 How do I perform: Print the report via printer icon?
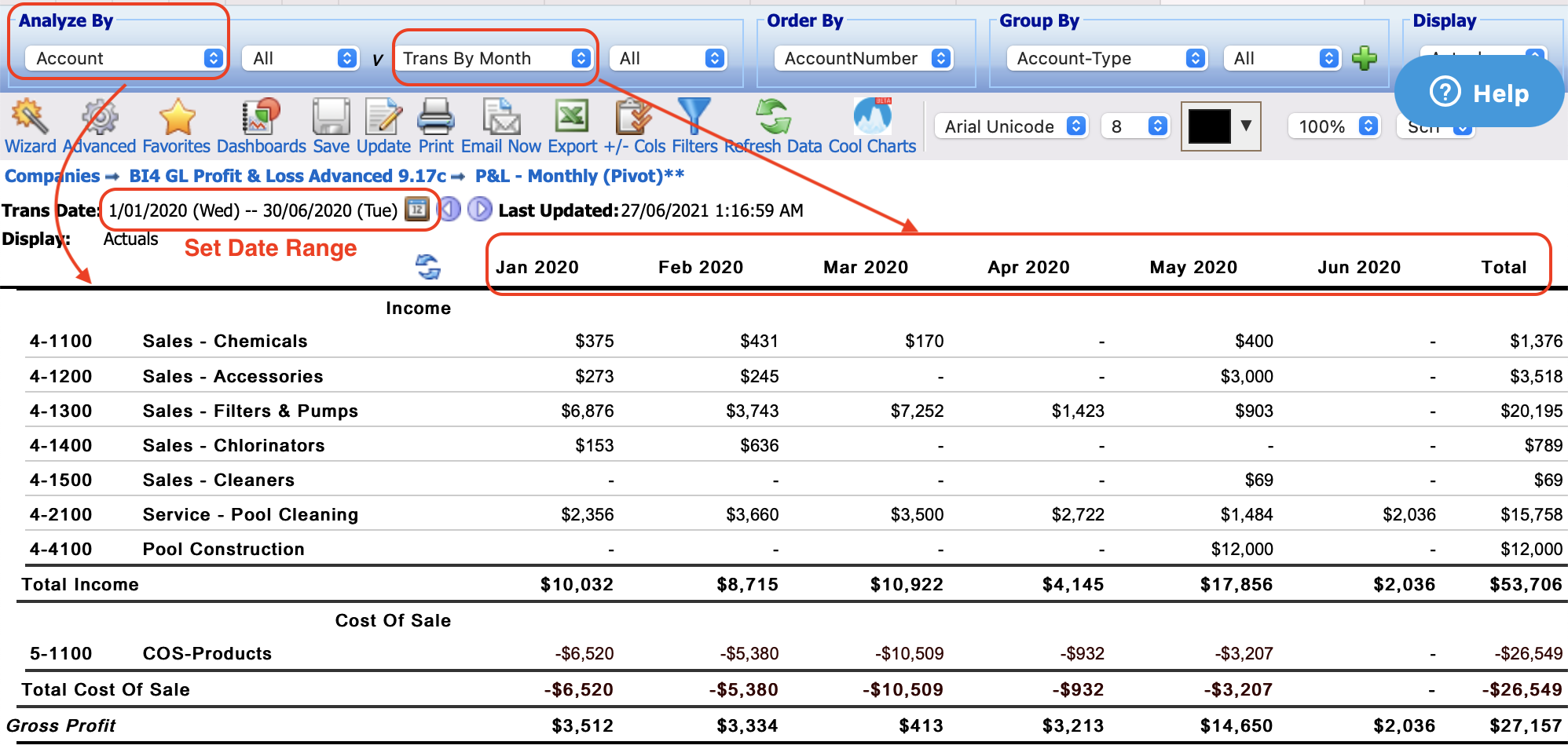[435, 117]
